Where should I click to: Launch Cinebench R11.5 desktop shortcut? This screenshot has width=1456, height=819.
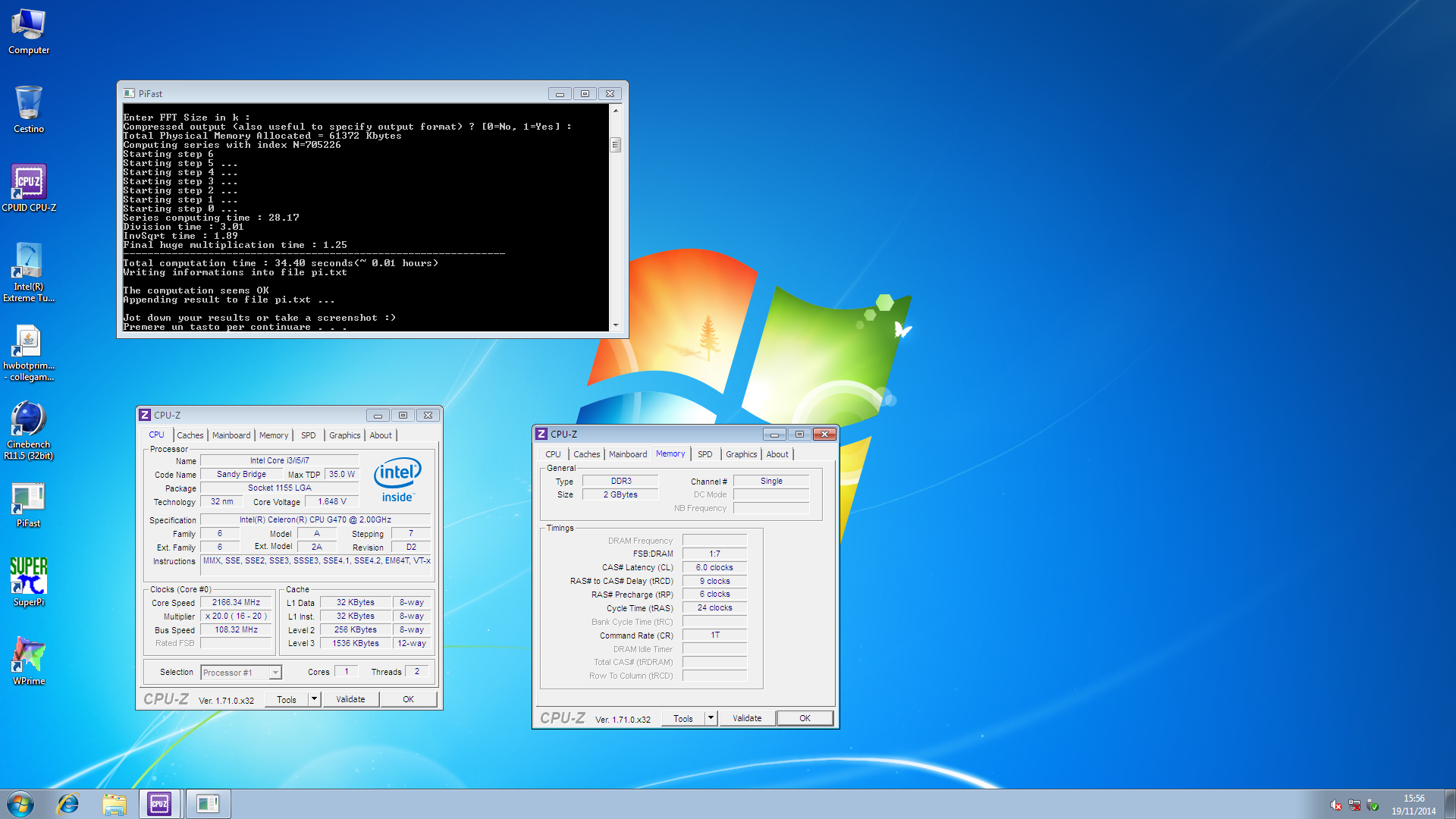pyautogui.click(x=29, y=431)
